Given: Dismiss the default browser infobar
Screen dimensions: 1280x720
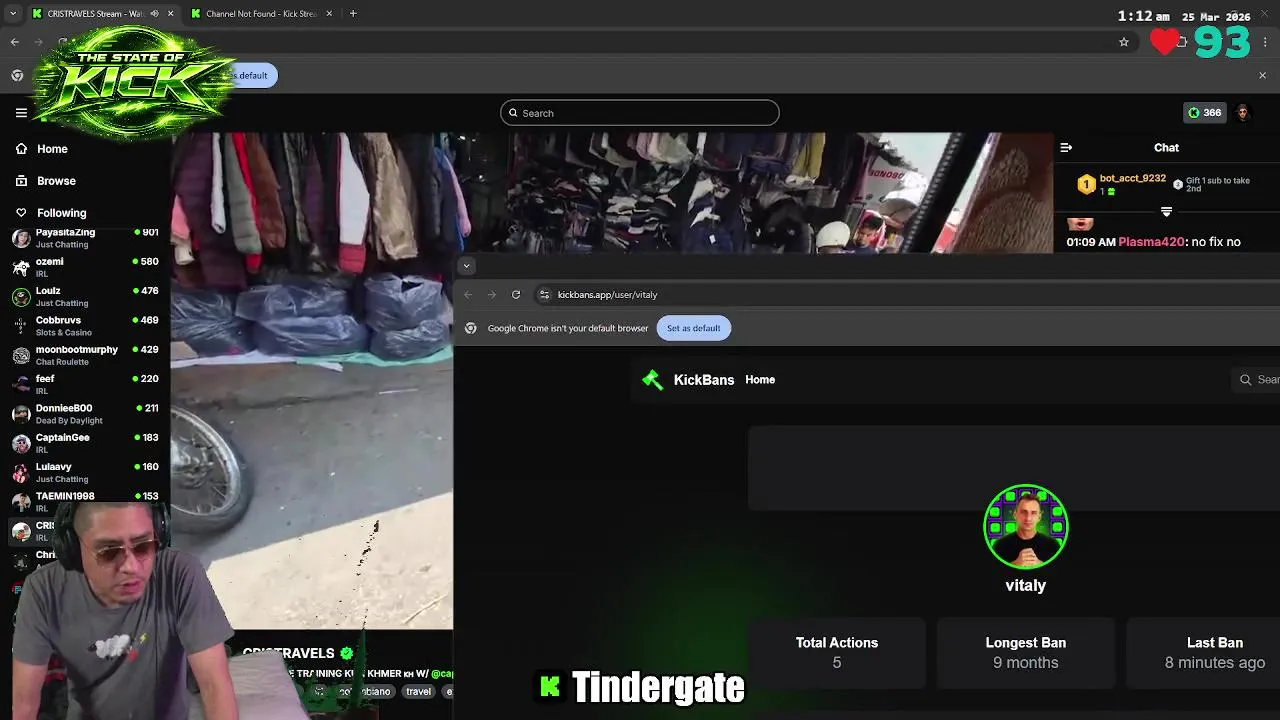Looking at the screenshot, I should [1262, 75].
